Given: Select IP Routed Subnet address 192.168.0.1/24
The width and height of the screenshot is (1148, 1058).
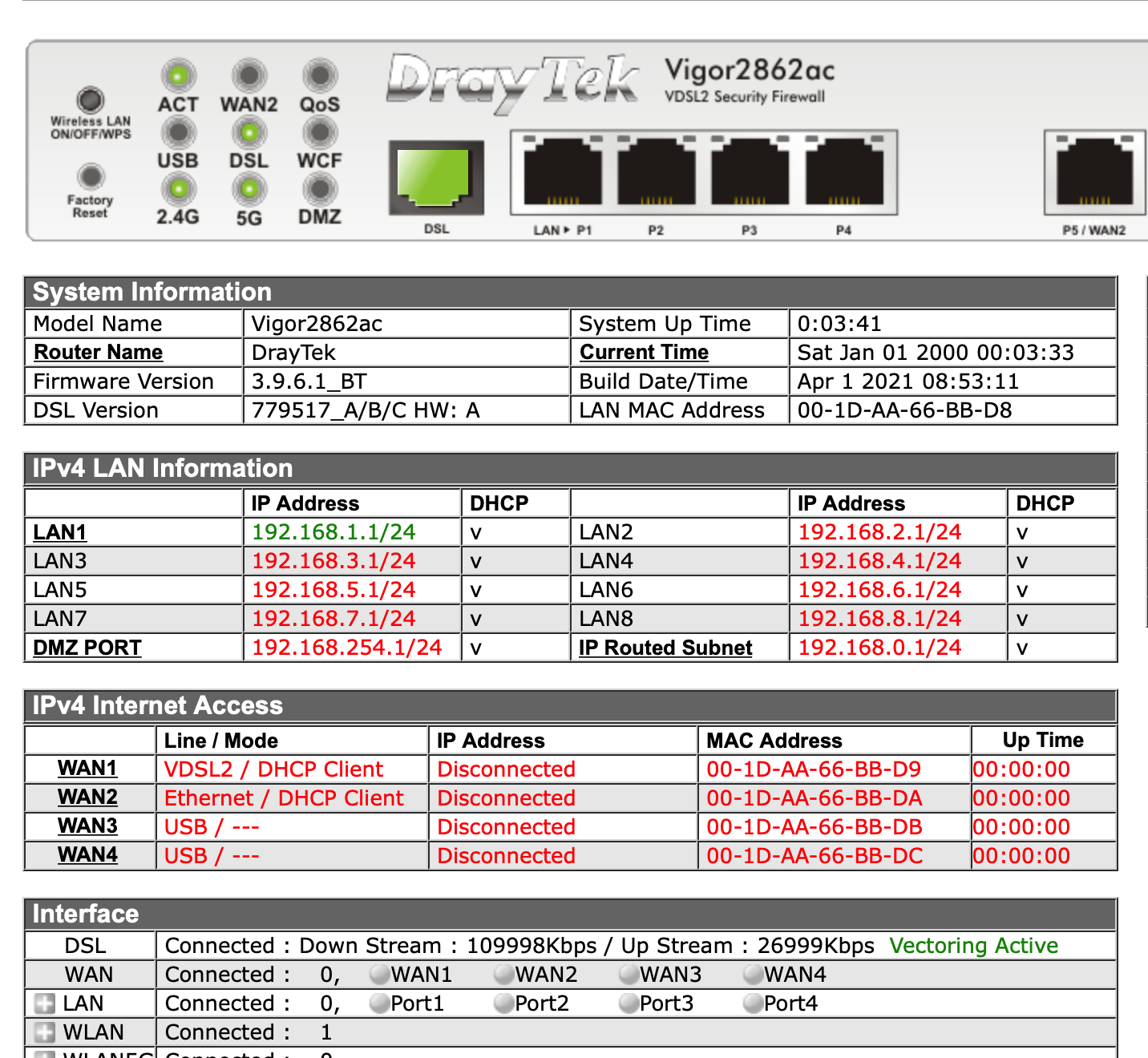Looking at the screenshot, I should click(x=879, y=648).
